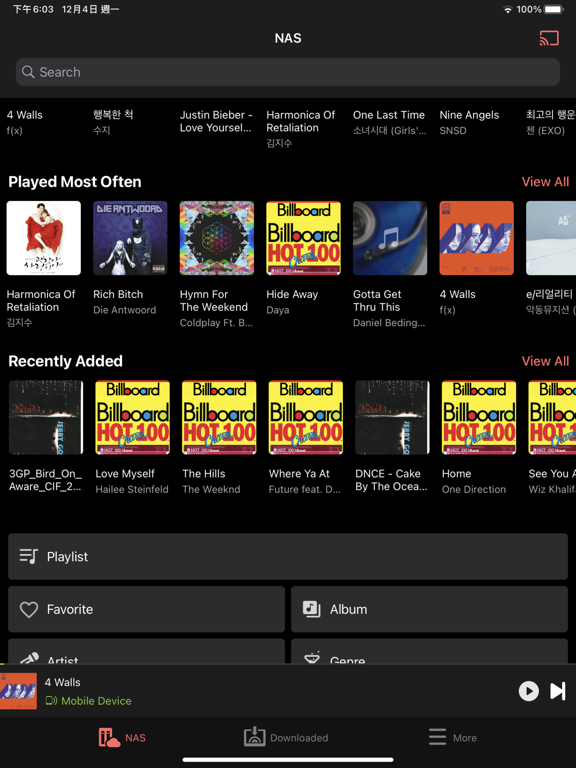This screenshot has width=576, height=768.
Task: Open See You Again Wiz Khalifa cover
Action: tap(552, 417)
